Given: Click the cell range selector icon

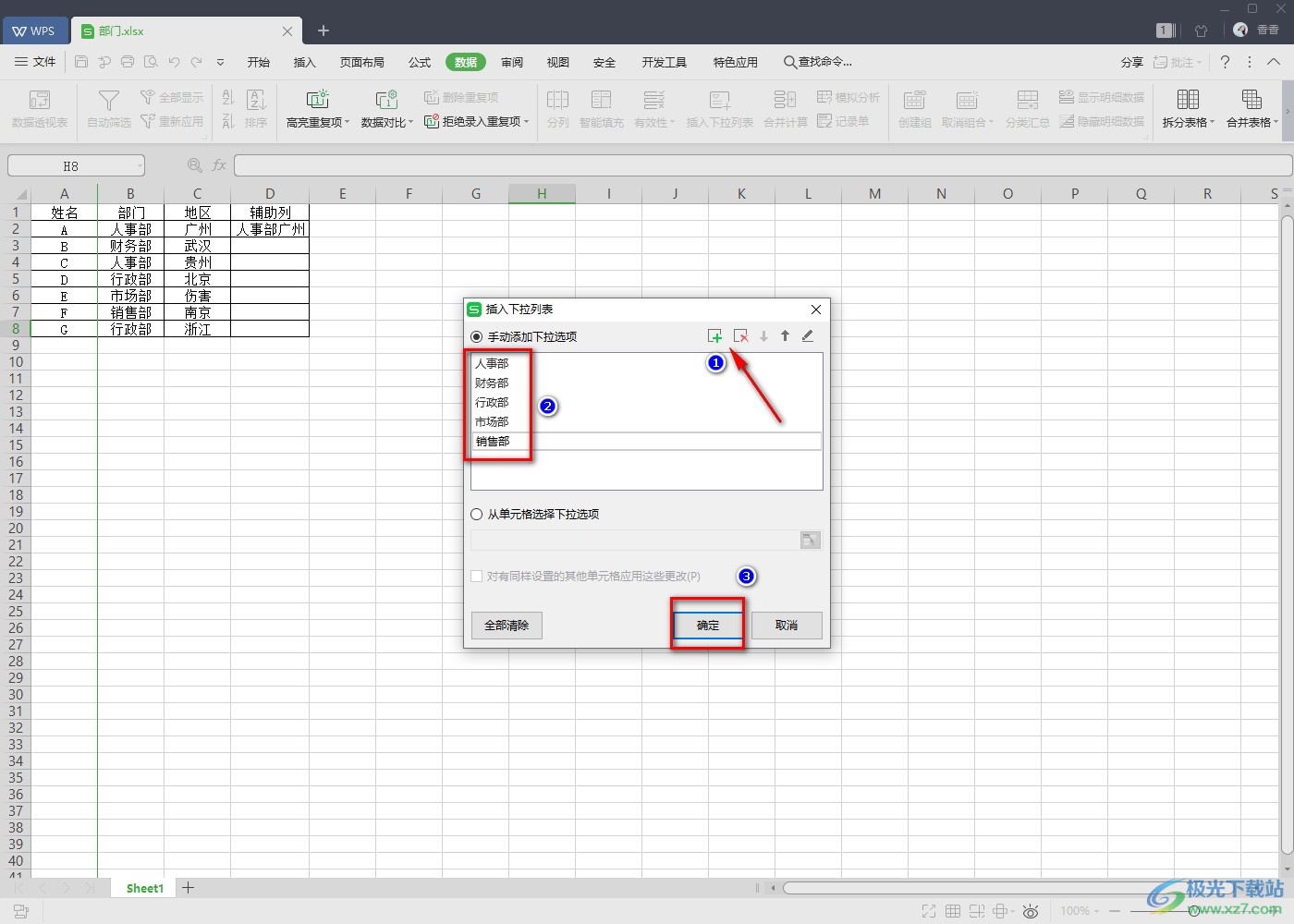Looking at the screenshot, I should (x=810, y=541).
